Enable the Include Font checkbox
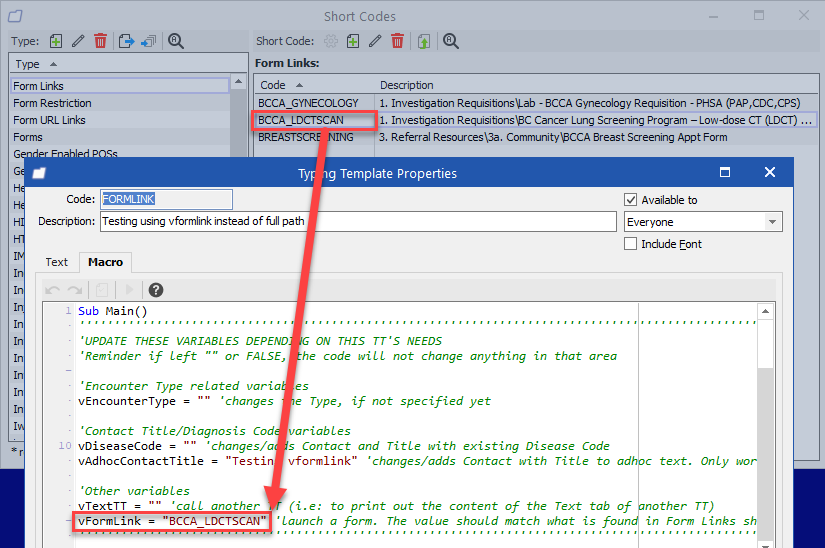 pos(630,244)
